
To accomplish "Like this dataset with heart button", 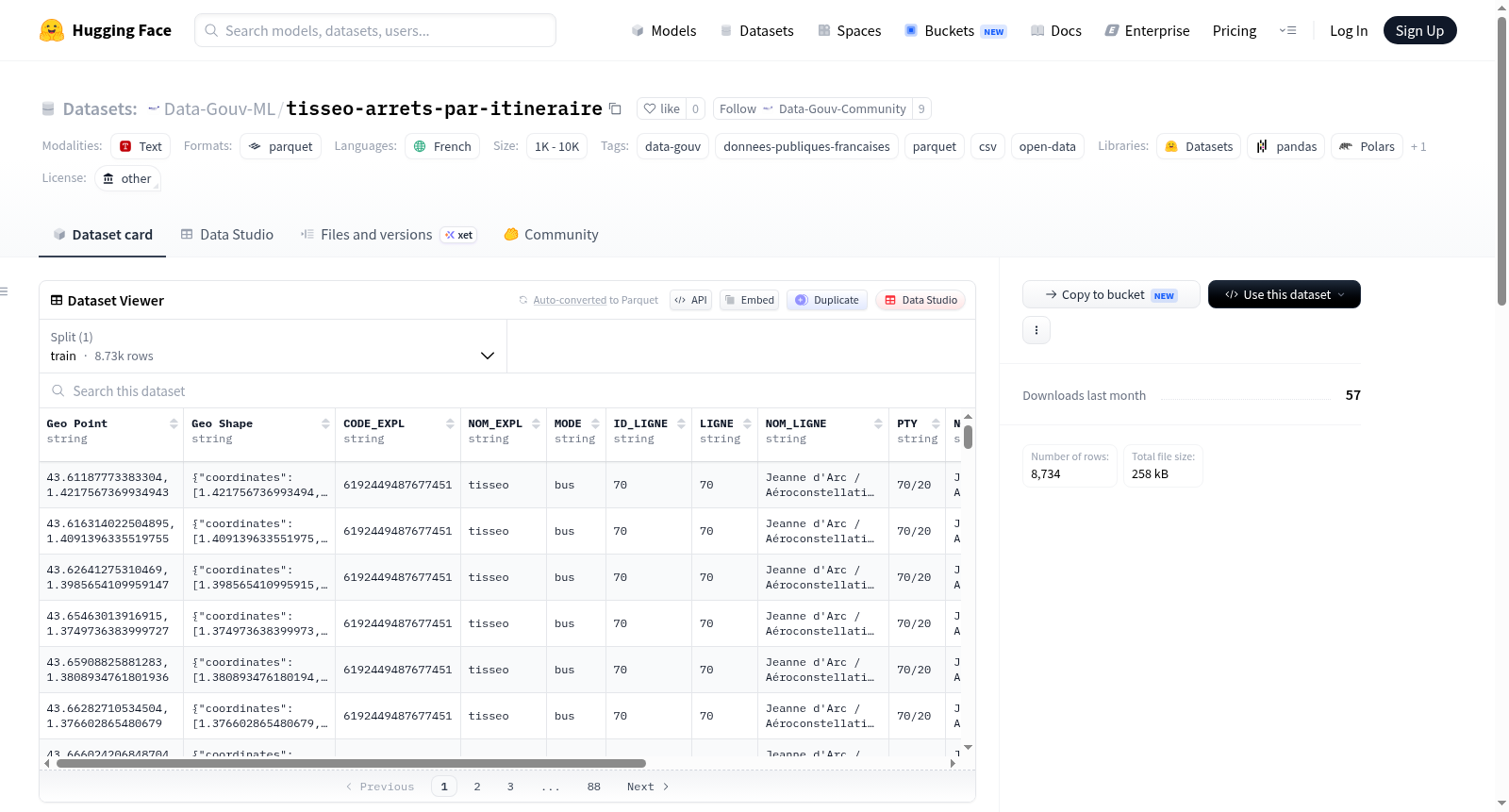I will point(661,108).
